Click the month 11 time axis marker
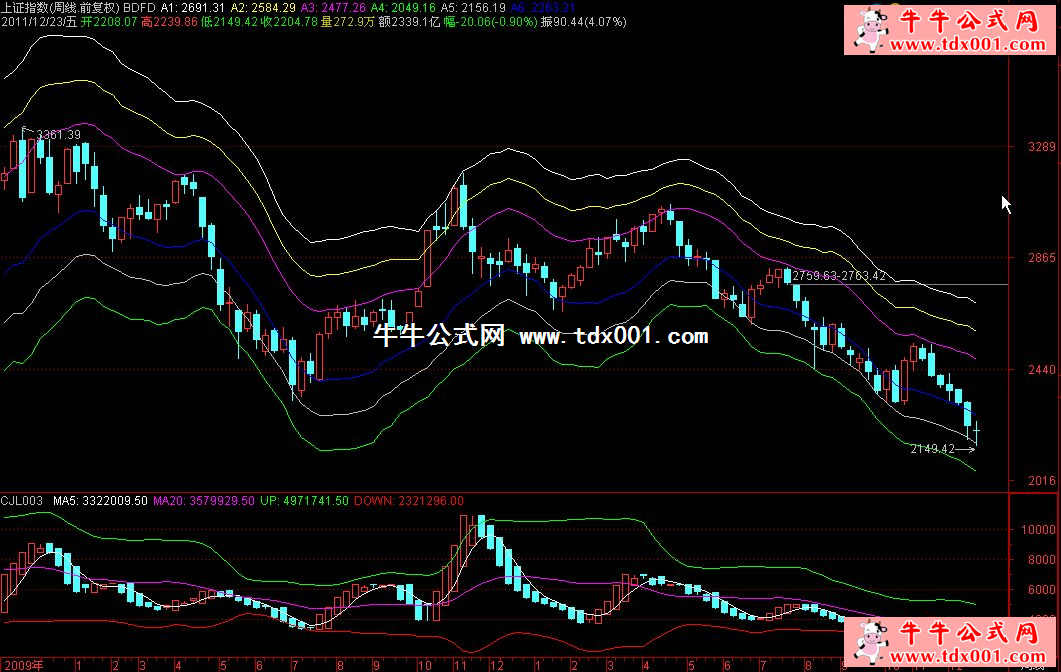The image size is (1061, 672). 460,665
